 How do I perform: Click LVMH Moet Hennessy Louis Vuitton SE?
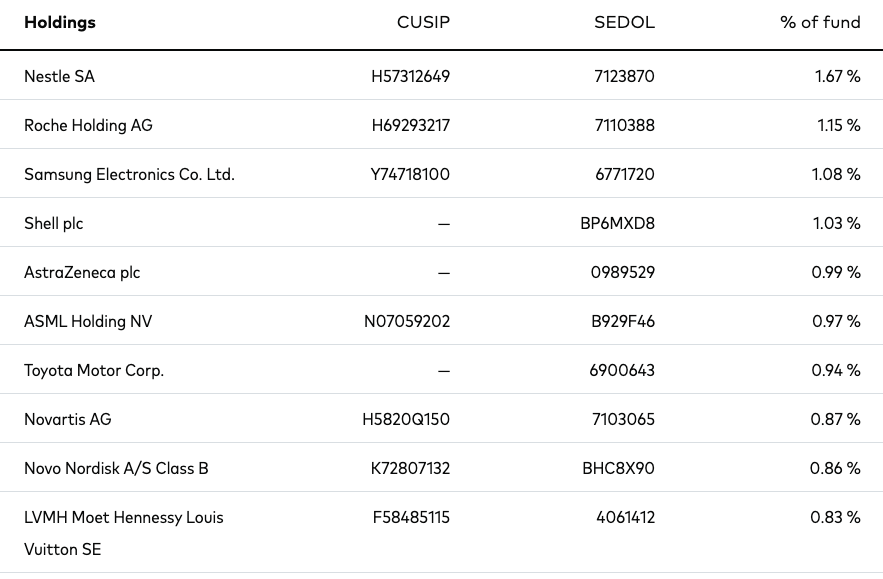(x=124, y=533)
